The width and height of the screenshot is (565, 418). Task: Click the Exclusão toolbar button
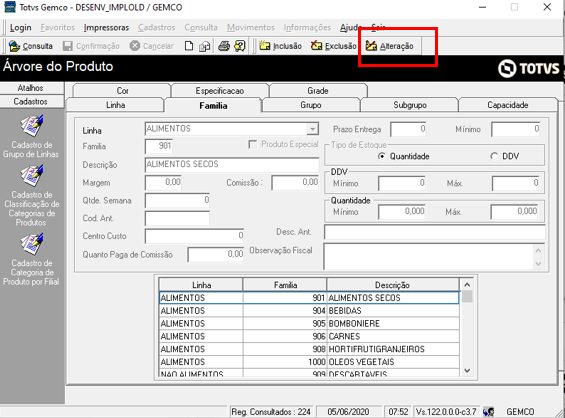coord(333,46)
